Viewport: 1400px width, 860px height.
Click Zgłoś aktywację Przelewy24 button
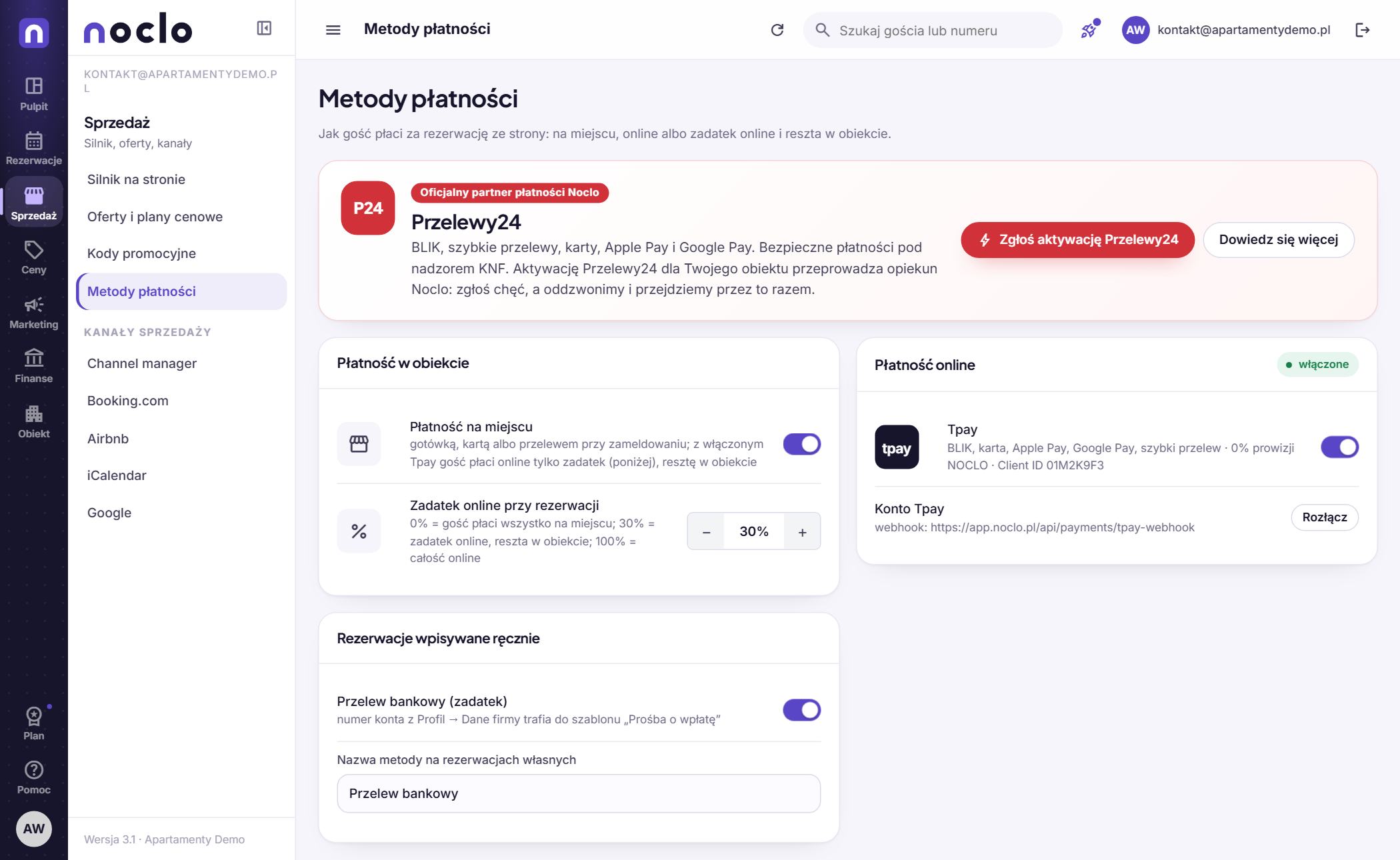click(x=1077, y=240)
